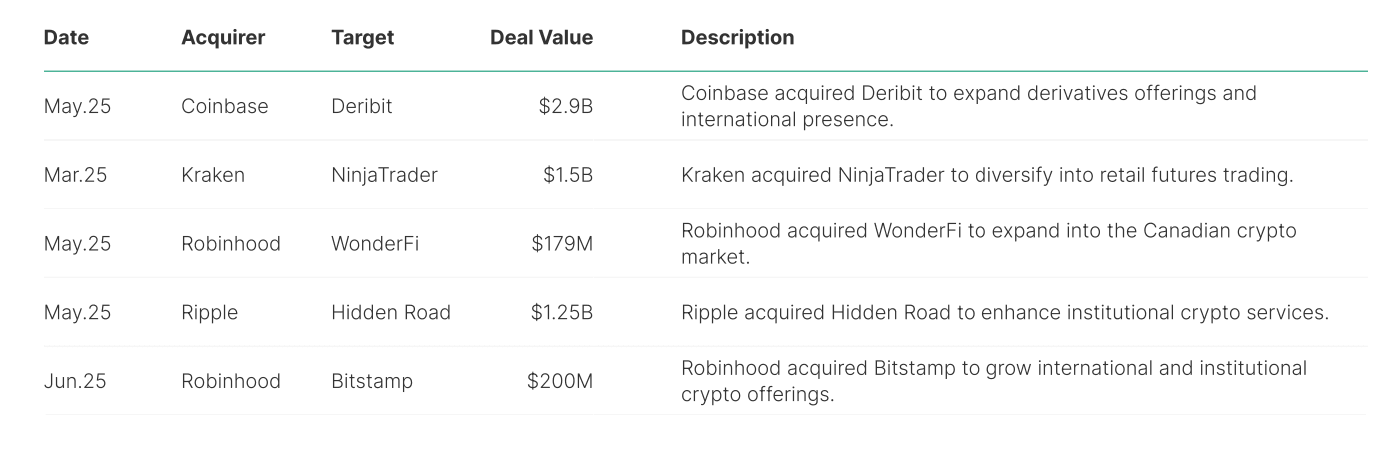Select the Bitstamp target cell
The image size is (1392, 456).
(372, 381)
